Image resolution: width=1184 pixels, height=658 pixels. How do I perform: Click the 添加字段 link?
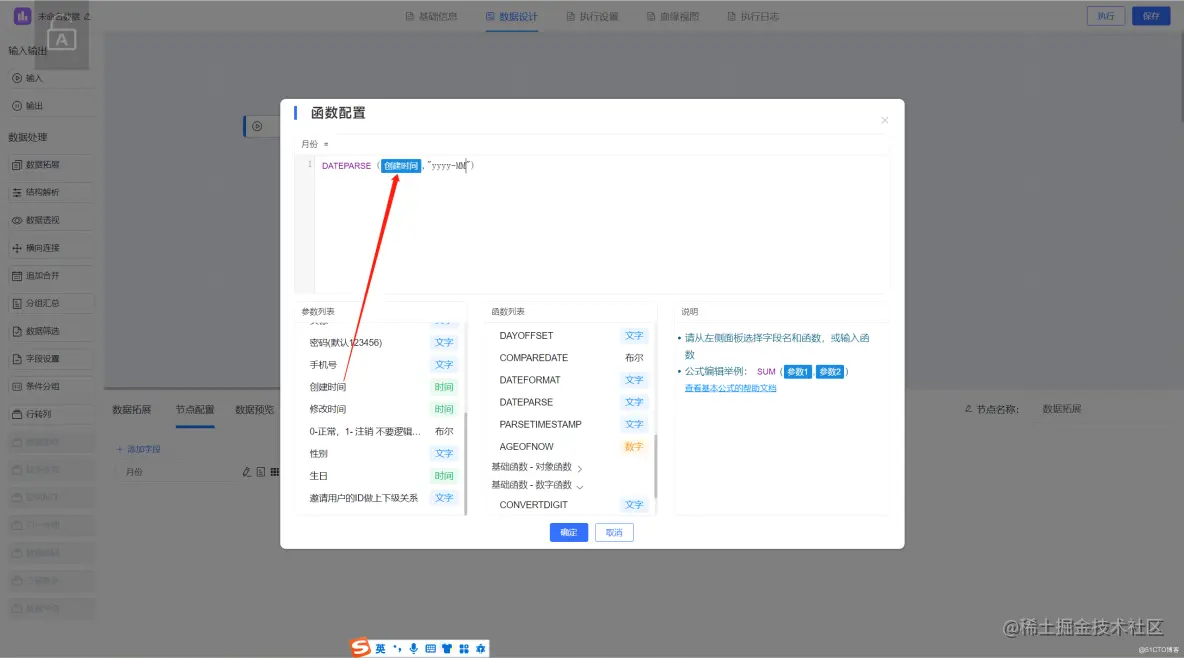(138, 449)
